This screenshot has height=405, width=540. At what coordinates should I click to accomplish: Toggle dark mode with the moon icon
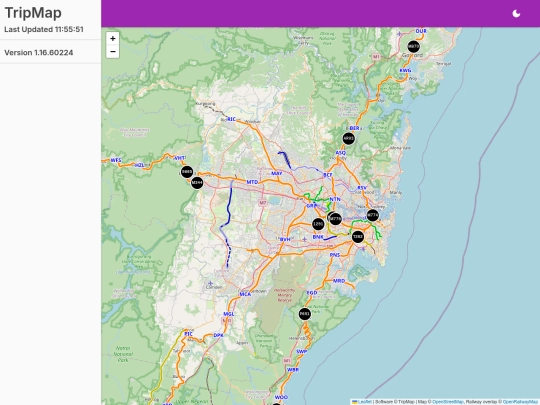click(x=516, y=13)
